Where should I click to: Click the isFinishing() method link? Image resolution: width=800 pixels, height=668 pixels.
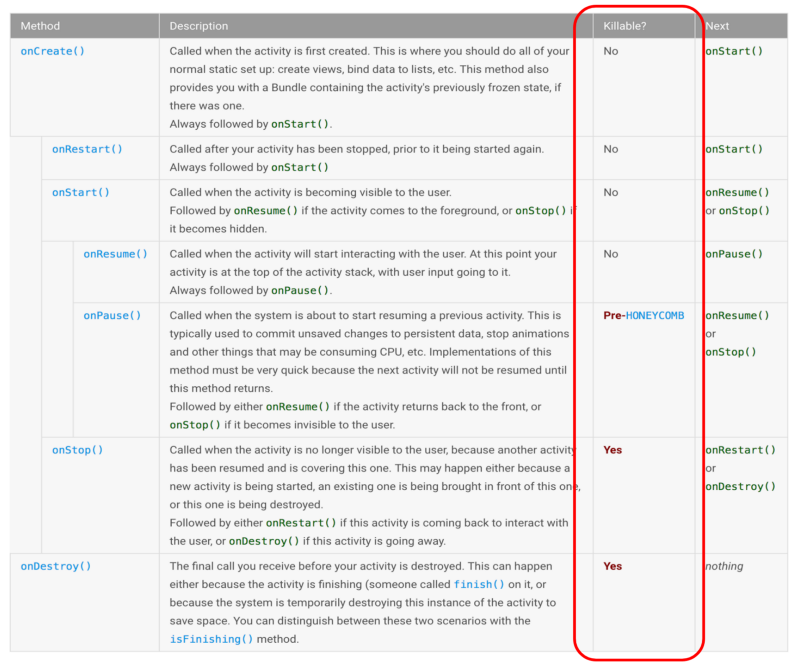[211, 639]
